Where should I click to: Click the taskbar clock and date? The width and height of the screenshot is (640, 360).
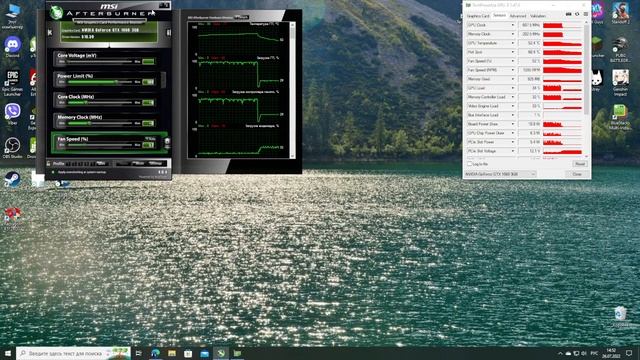click(611, 353)
